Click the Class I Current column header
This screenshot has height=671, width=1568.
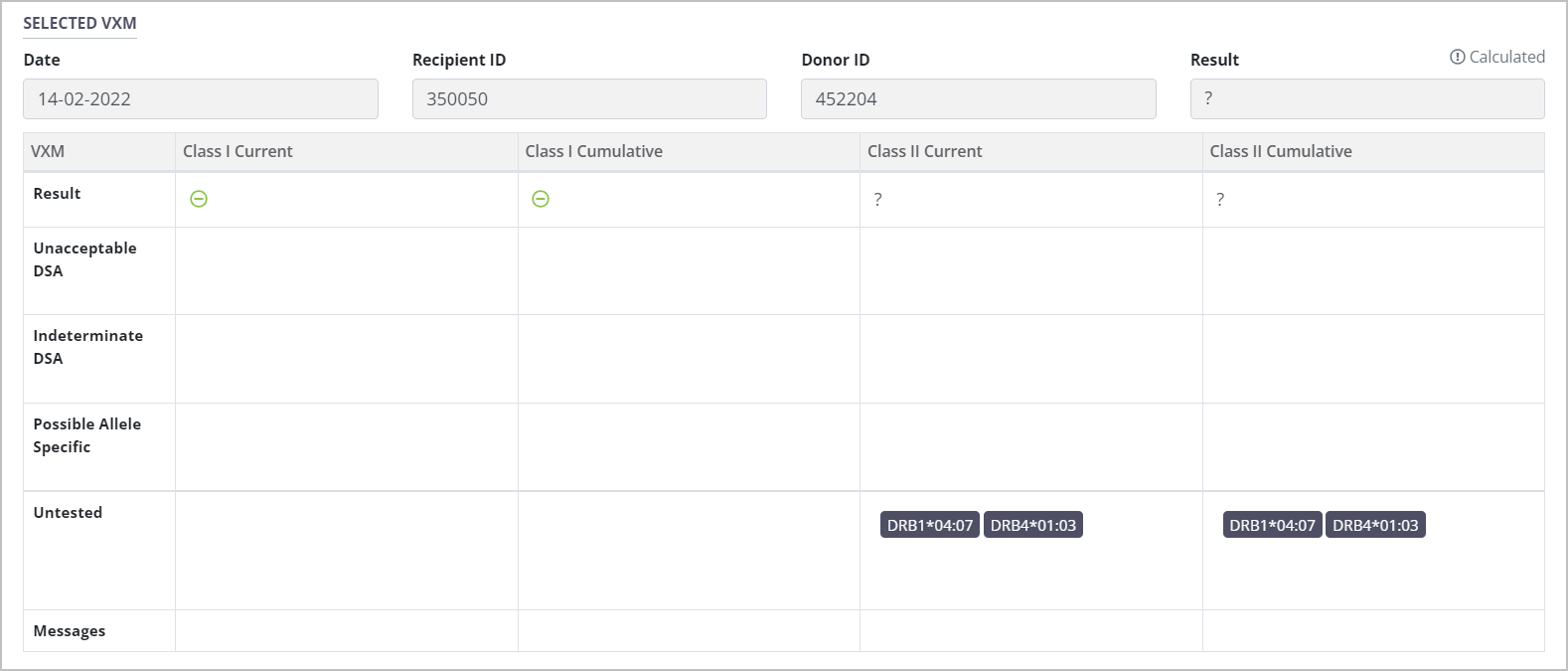tap(237, 151)
